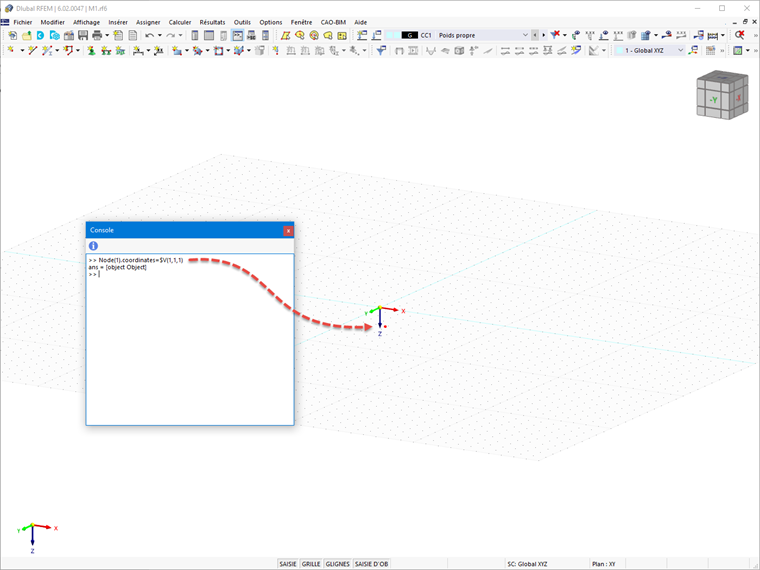Toggle the highlighted window layout button
This screenshot has width=760, height=570.
point(238,35)
